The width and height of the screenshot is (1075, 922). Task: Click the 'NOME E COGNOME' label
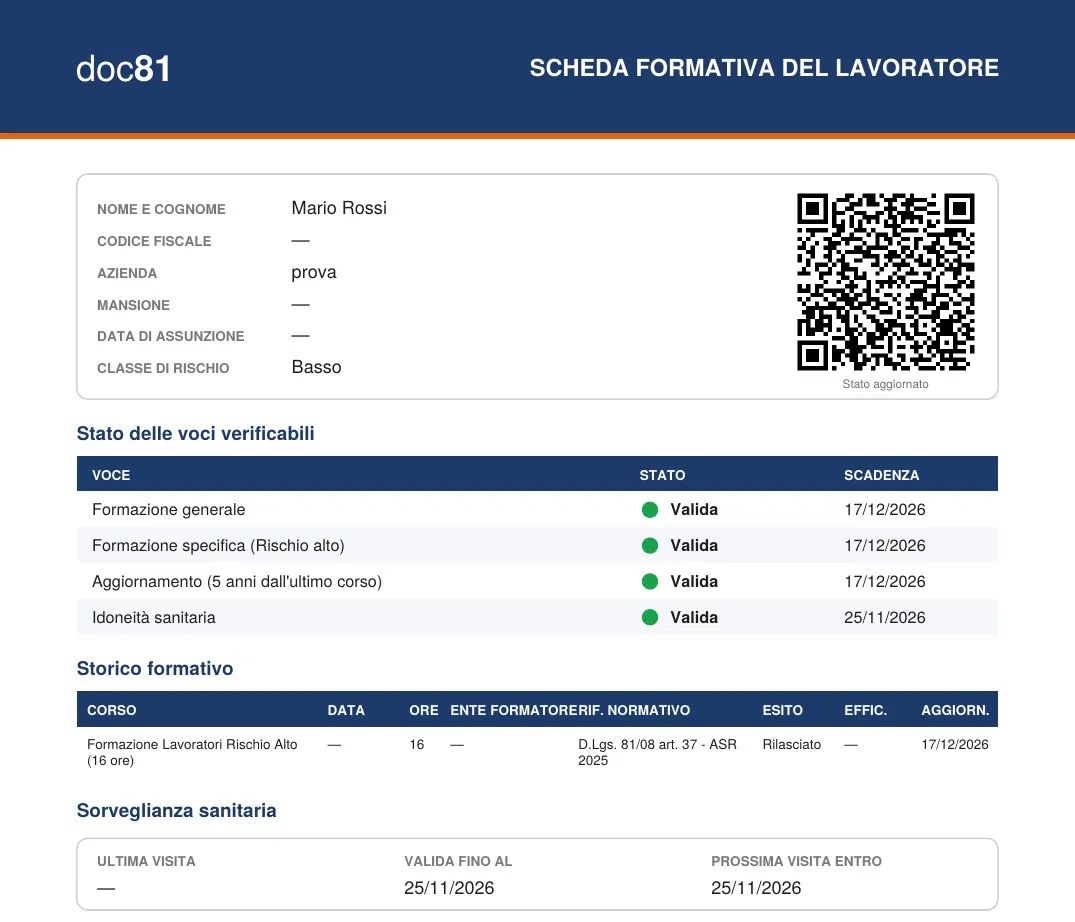click(x=161, y=209)
